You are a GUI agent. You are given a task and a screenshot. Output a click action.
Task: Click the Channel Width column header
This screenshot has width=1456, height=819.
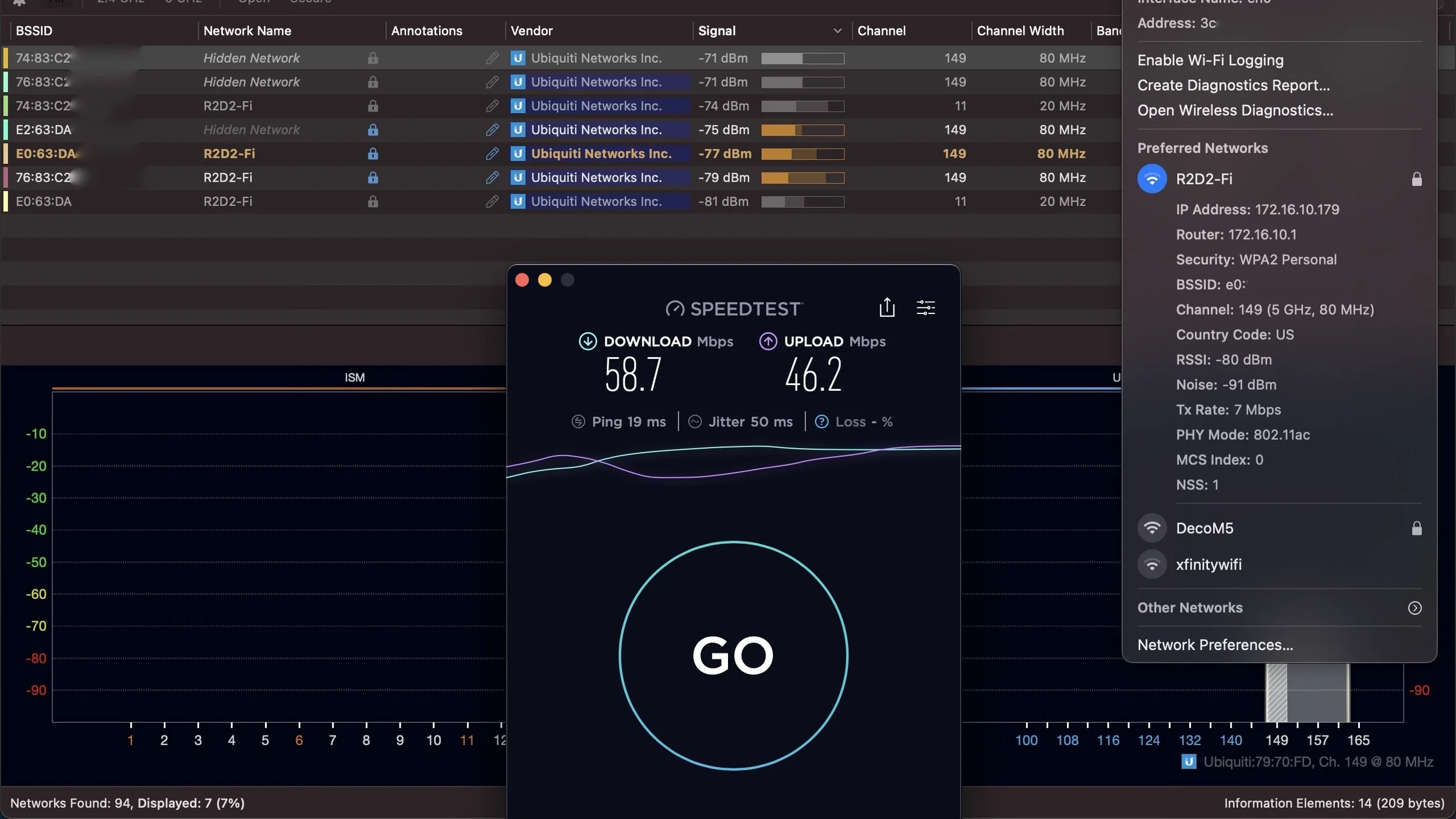click(x=1020, y=31)
